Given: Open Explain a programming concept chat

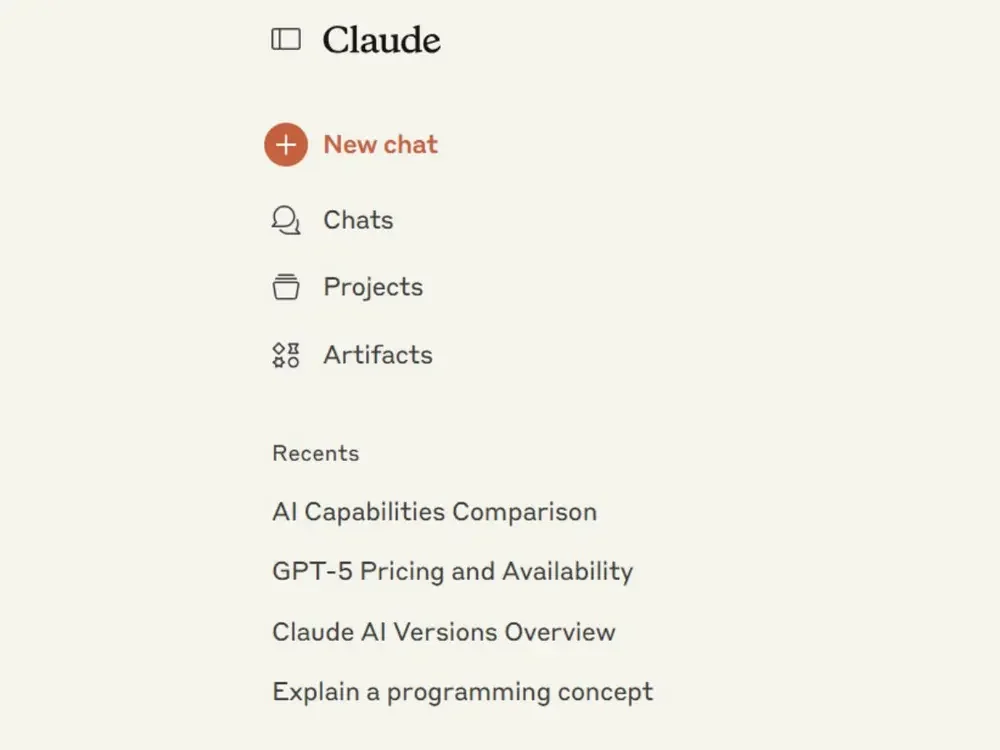Looking at the screenshot, I should pyautogui.click(x=463, y=692).
